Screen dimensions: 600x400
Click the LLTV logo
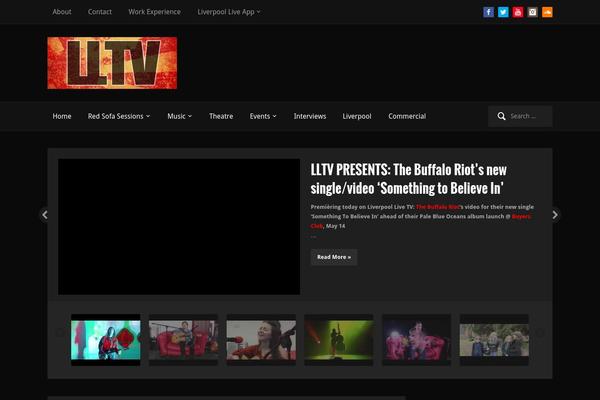[x=112, y=63]
